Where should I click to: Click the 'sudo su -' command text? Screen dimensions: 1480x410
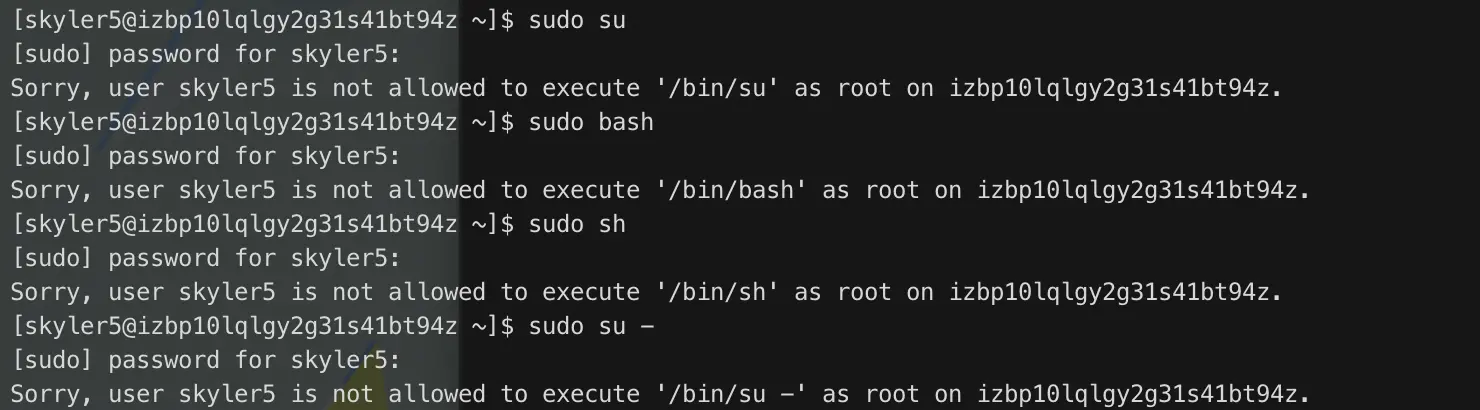(591, 326)
